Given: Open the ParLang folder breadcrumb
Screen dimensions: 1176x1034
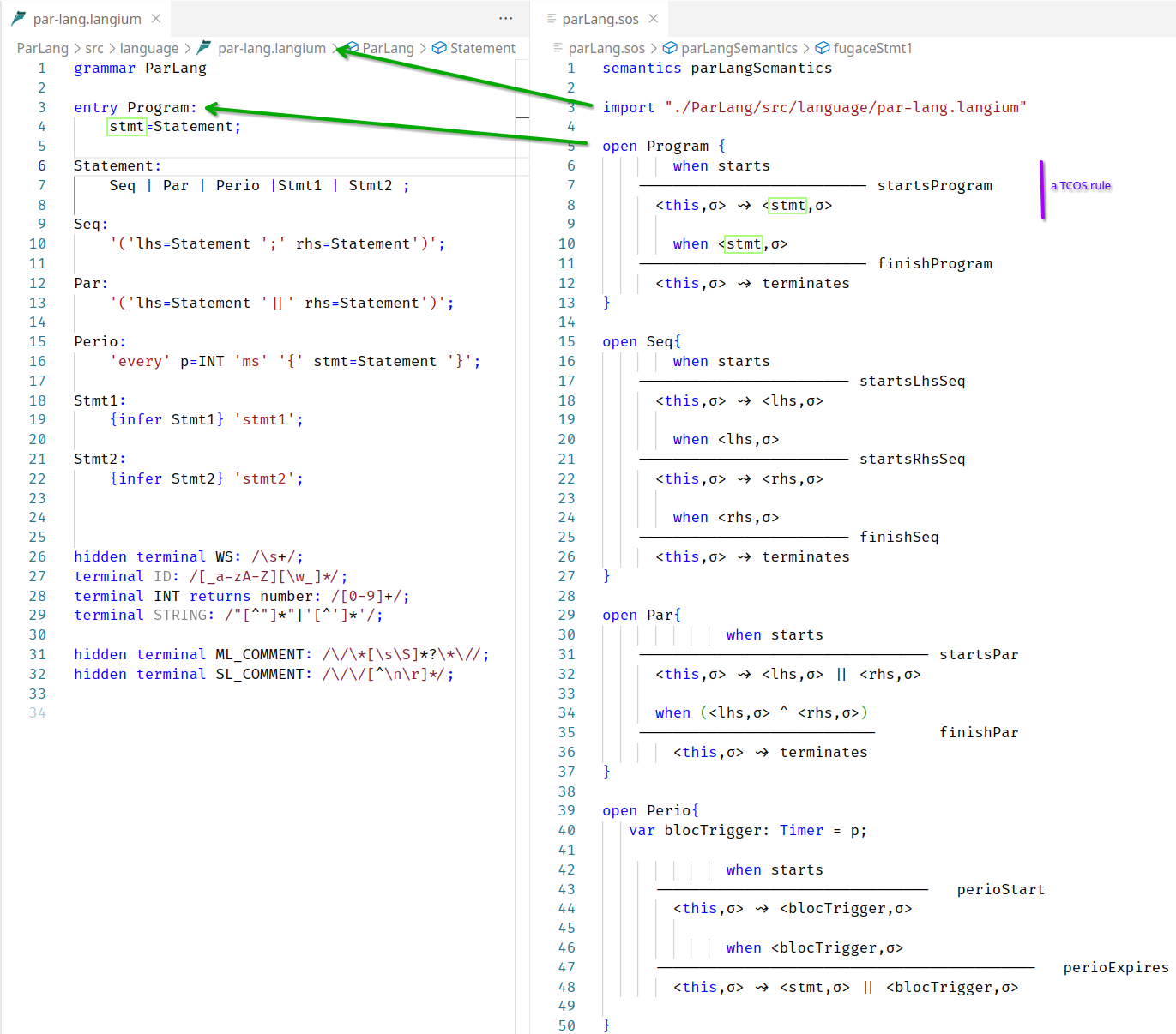Looking at the screenshot, I should (42, 49).
